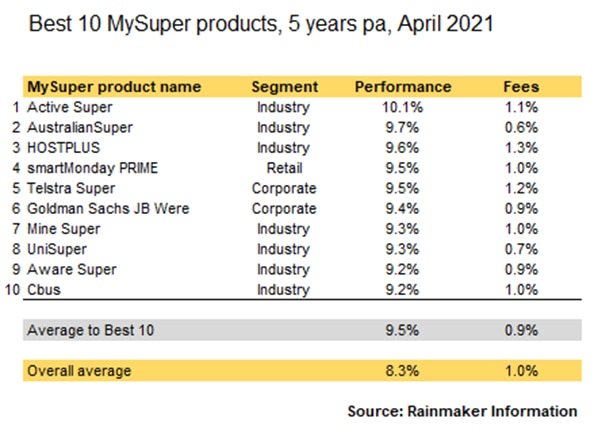Click the Fees column header
The width and height of the screenshot is (598, 430).
coord(521,87)
